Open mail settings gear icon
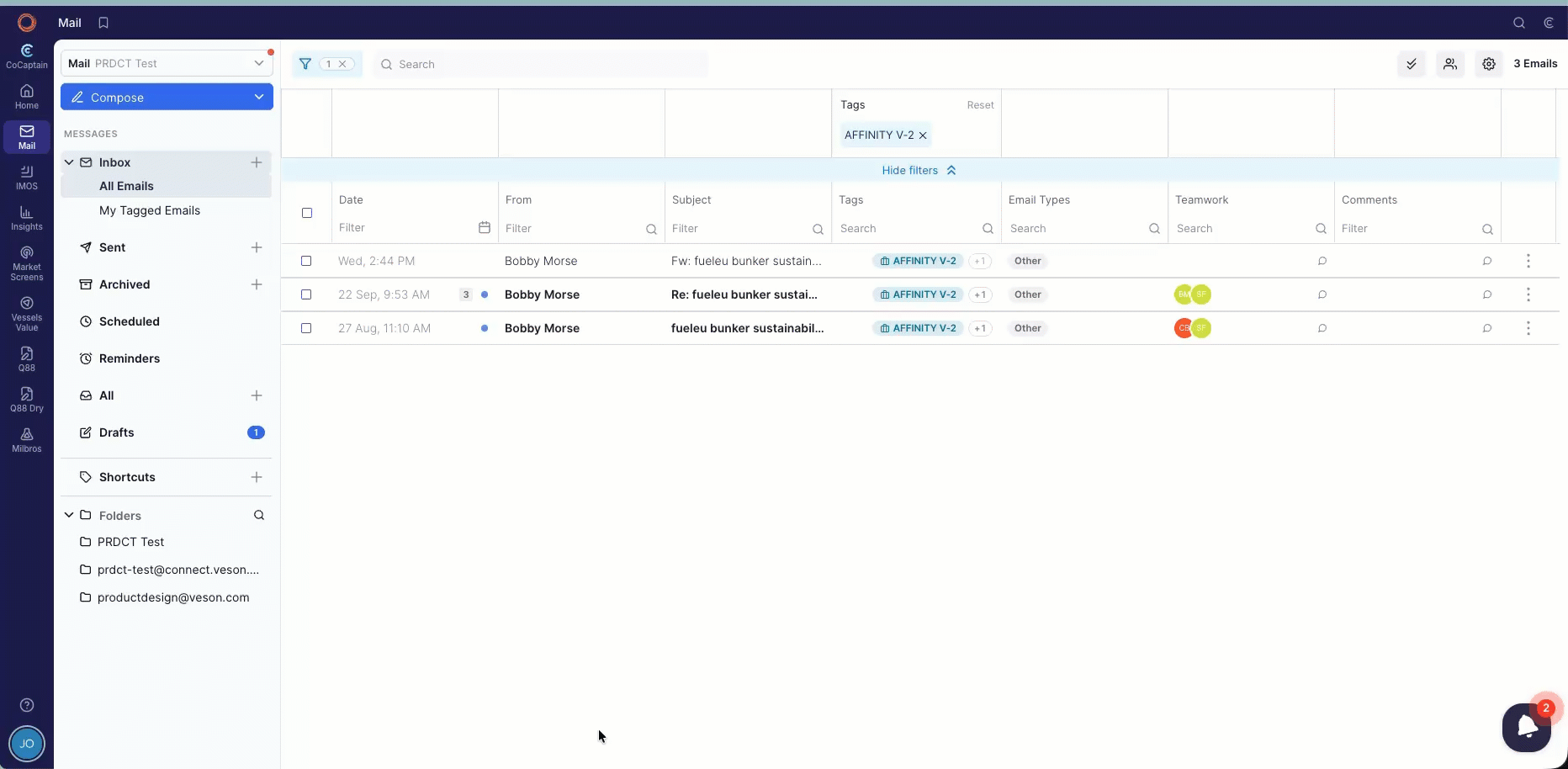Image resolution: width=1568 pixels, height=769 pixels. tap(1489, 64)
